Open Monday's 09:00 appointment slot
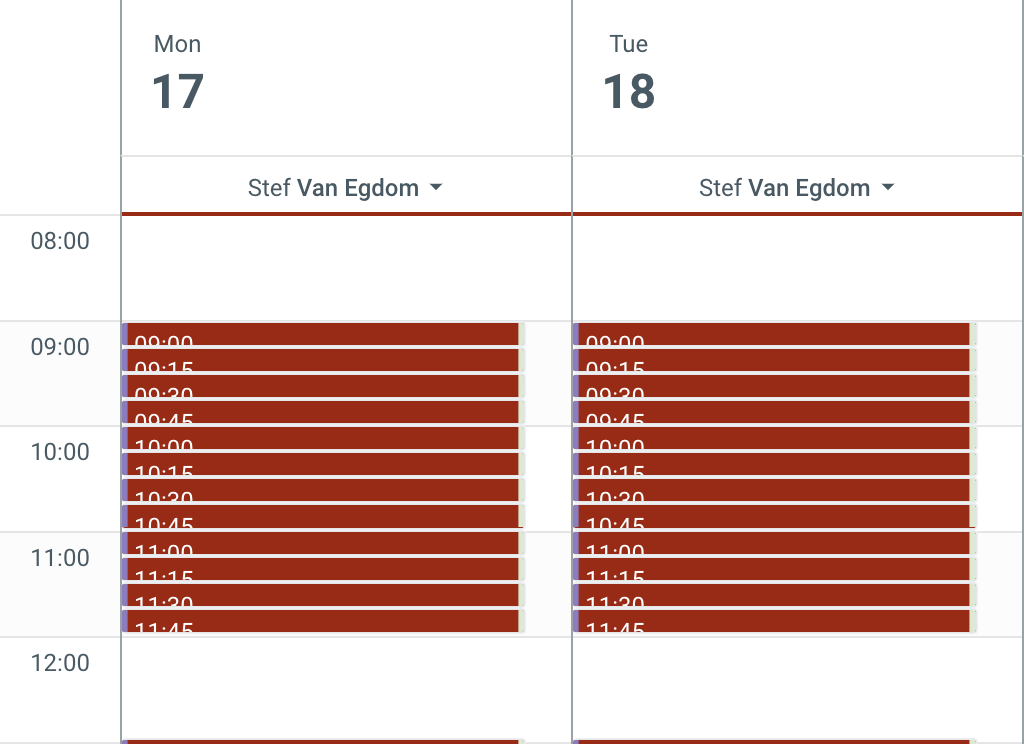The width and height of the screenshot is (1024, 744). 322,334
